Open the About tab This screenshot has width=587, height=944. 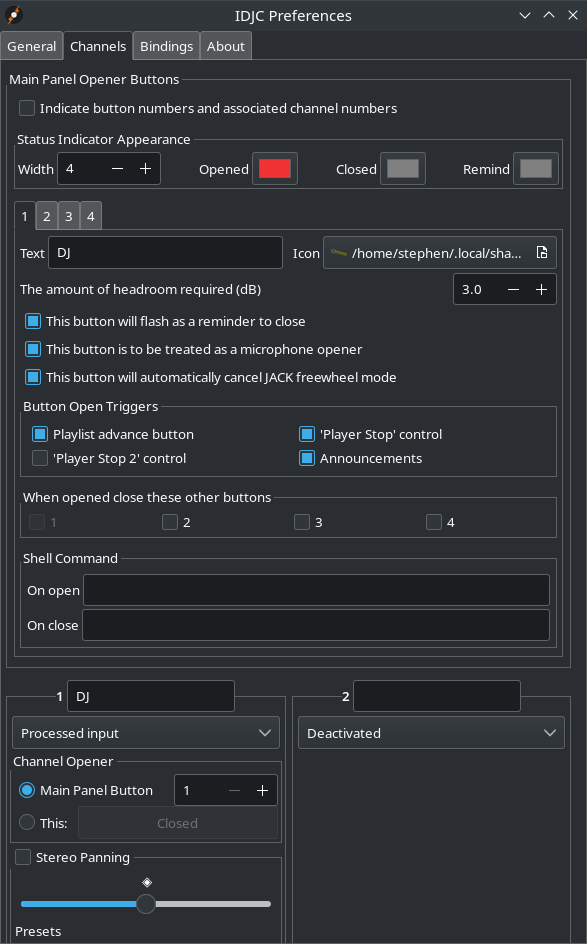[x=226, y=46]
